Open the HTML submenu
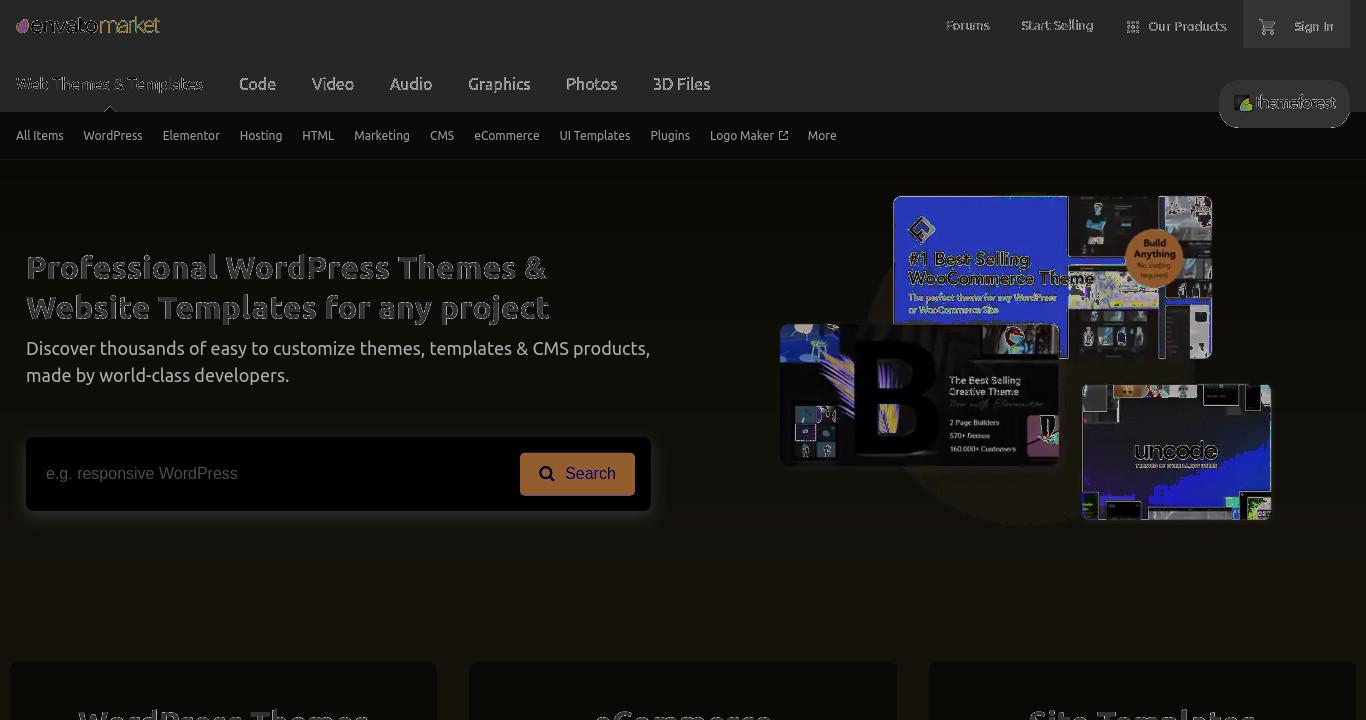 (x=318, y=136)
